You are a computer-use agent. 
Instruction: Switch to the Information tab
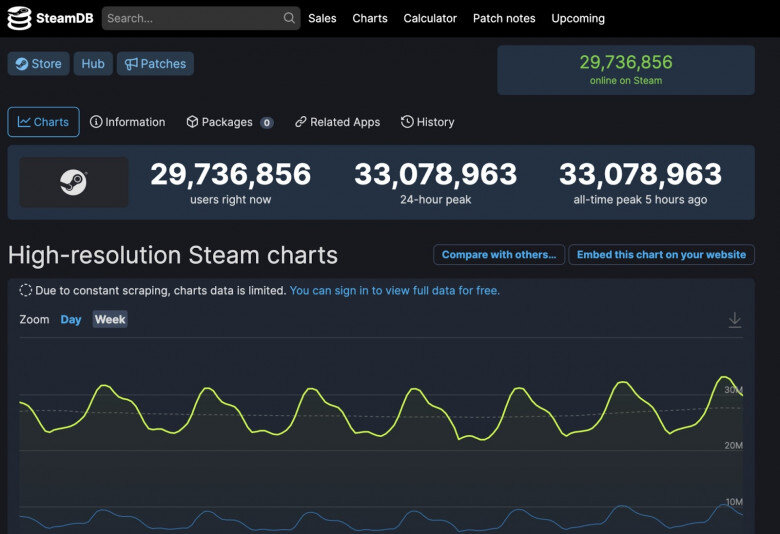[127, 122]
